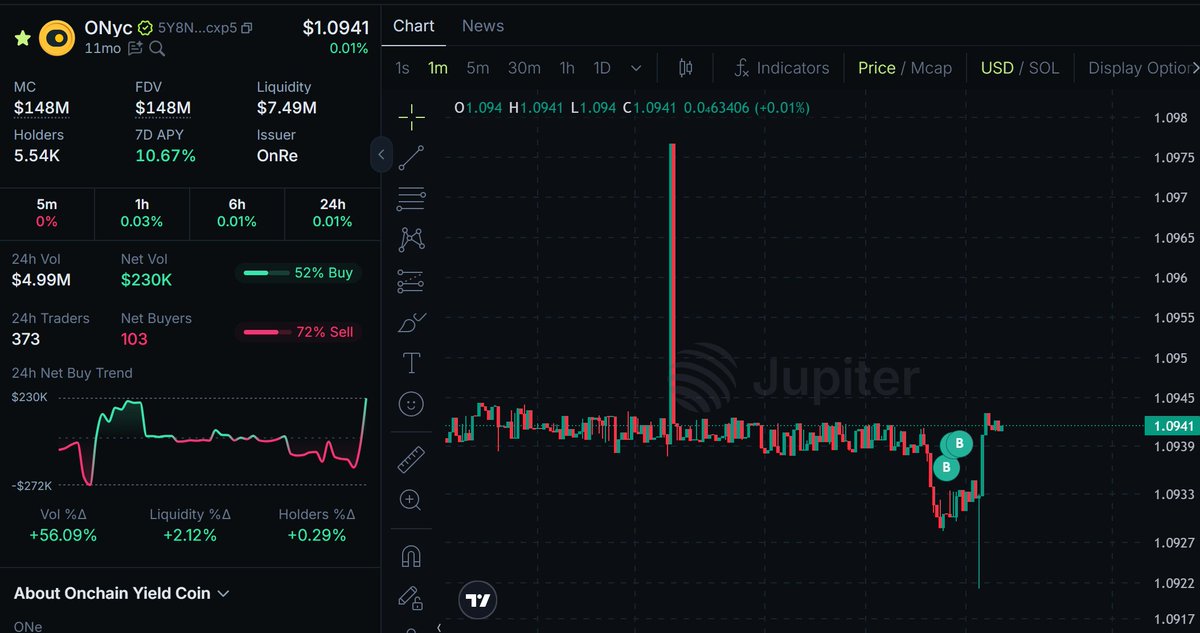Open the OnRe issuer link
This screenshot has width=1200, height=633.
(x=277, y=156)
